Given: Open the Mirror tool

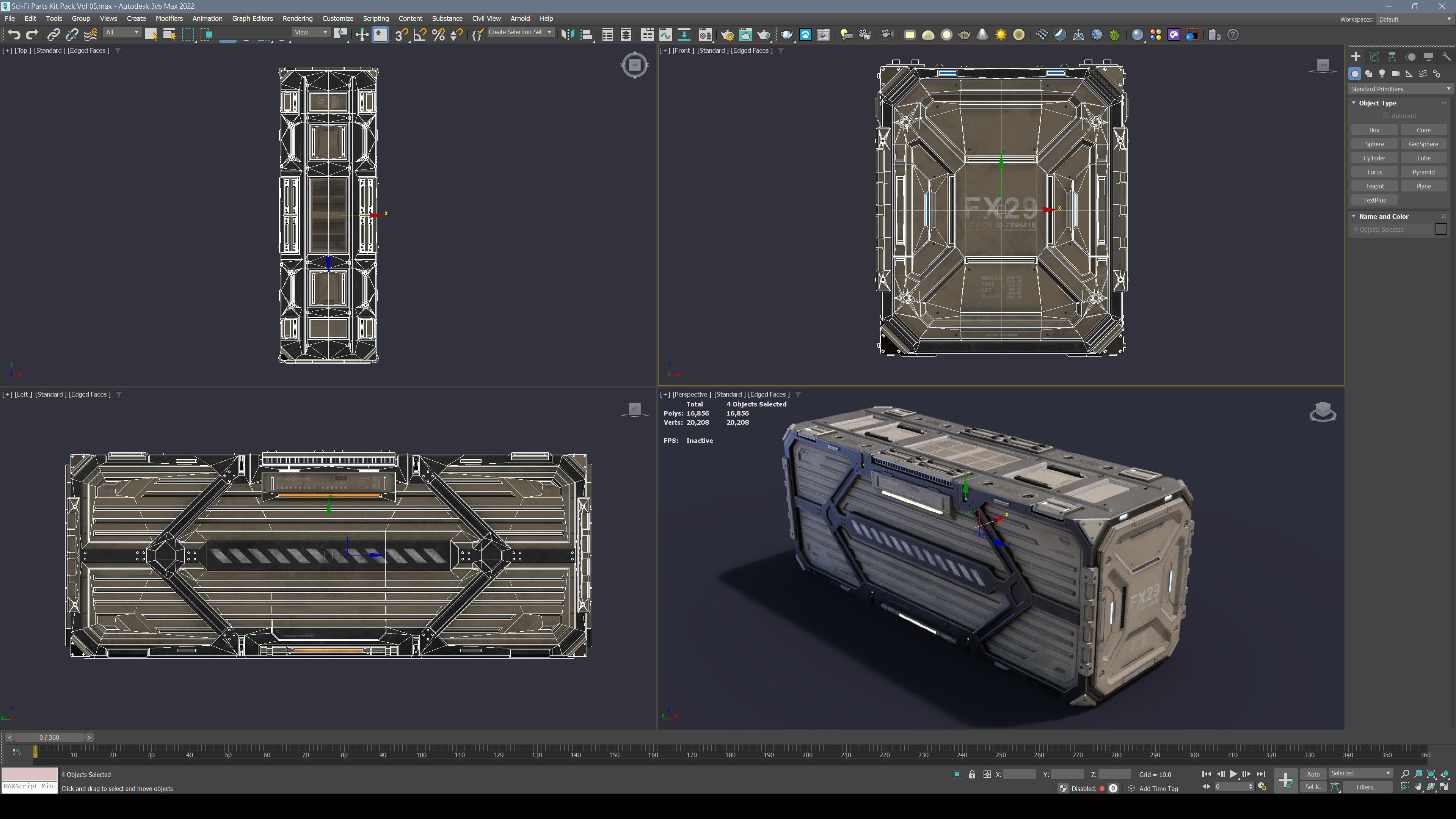Looking at the screenshot, I should click(x=568, y=35).
